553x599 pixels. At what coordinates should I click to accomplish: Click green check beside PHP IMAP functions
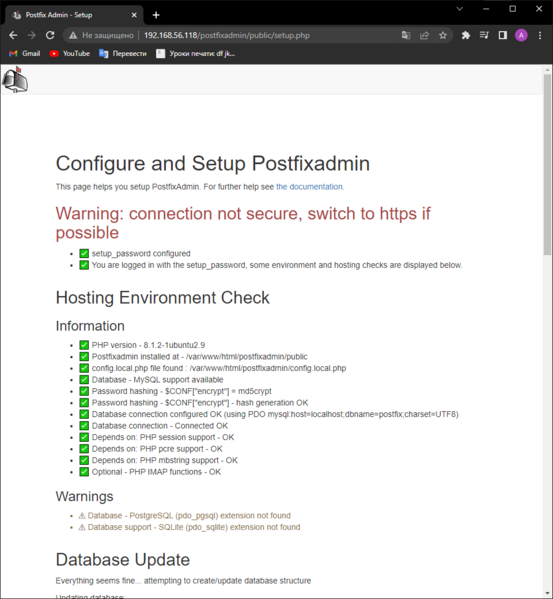tap(84, 472)
